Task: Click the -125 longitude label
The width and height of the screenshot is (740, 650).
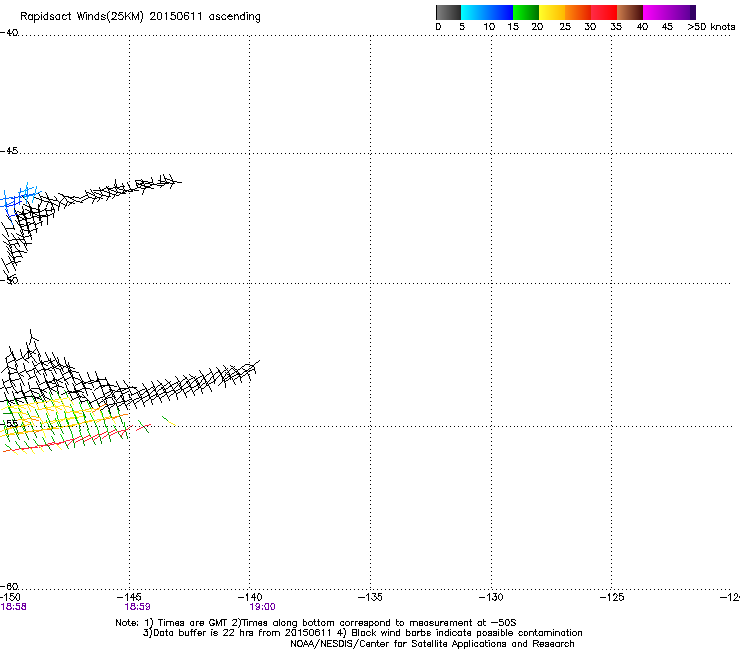Action: 612,597
